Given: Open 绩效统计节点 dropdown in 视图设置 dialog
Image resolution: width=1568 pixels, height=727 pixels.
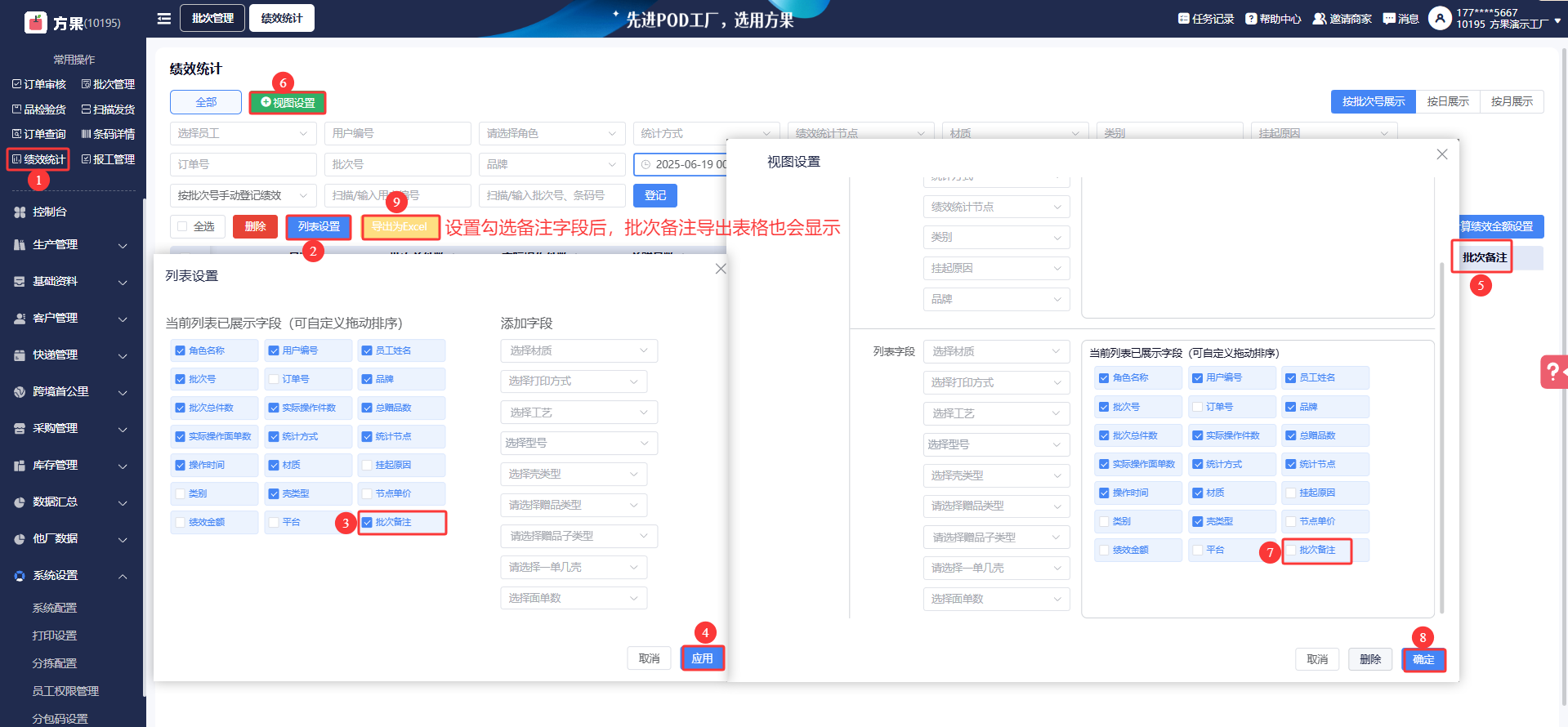Looking at the screenshot, I should pyautogui.click(x=996, y=207).
